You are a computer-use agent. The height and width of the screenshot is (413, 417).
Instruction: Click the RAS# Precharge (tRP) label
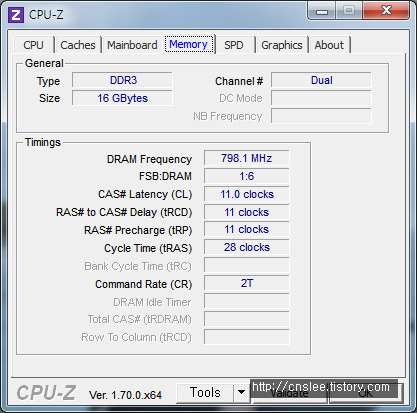click(138, 230)
